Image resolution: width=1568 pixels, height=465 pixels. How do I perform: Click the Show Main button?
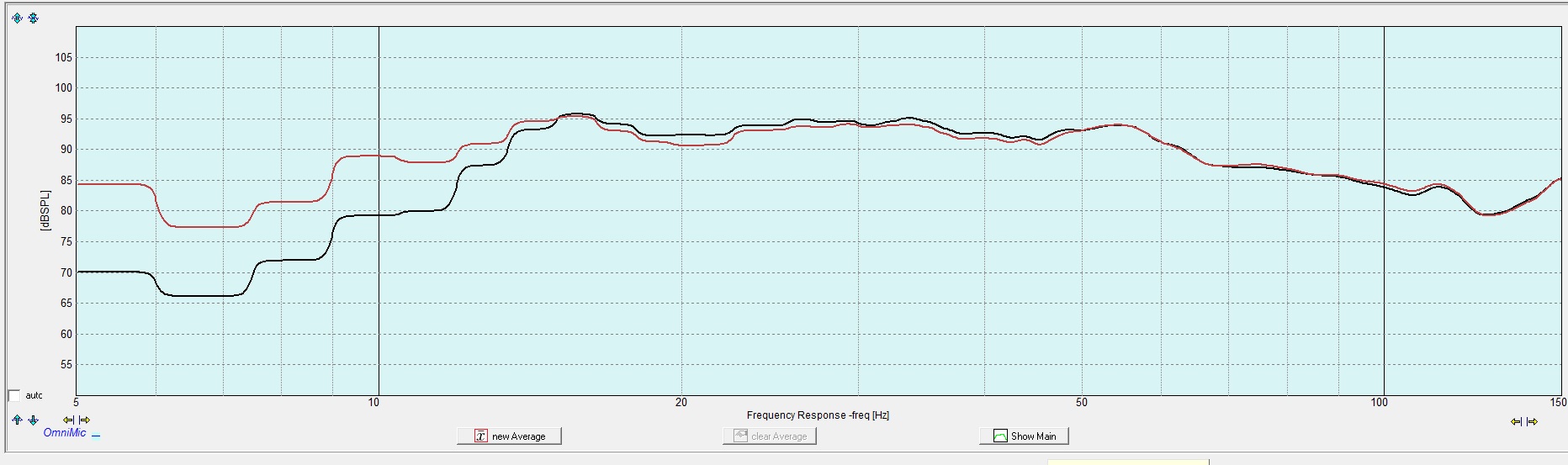1024,436
